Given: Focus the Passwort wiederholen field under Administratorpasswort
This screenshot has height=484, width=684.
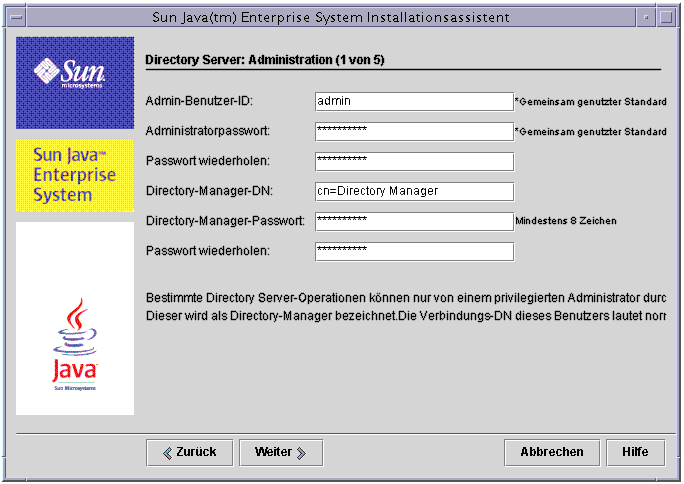Looking at the screenshot, I should [x=414, y=162].
